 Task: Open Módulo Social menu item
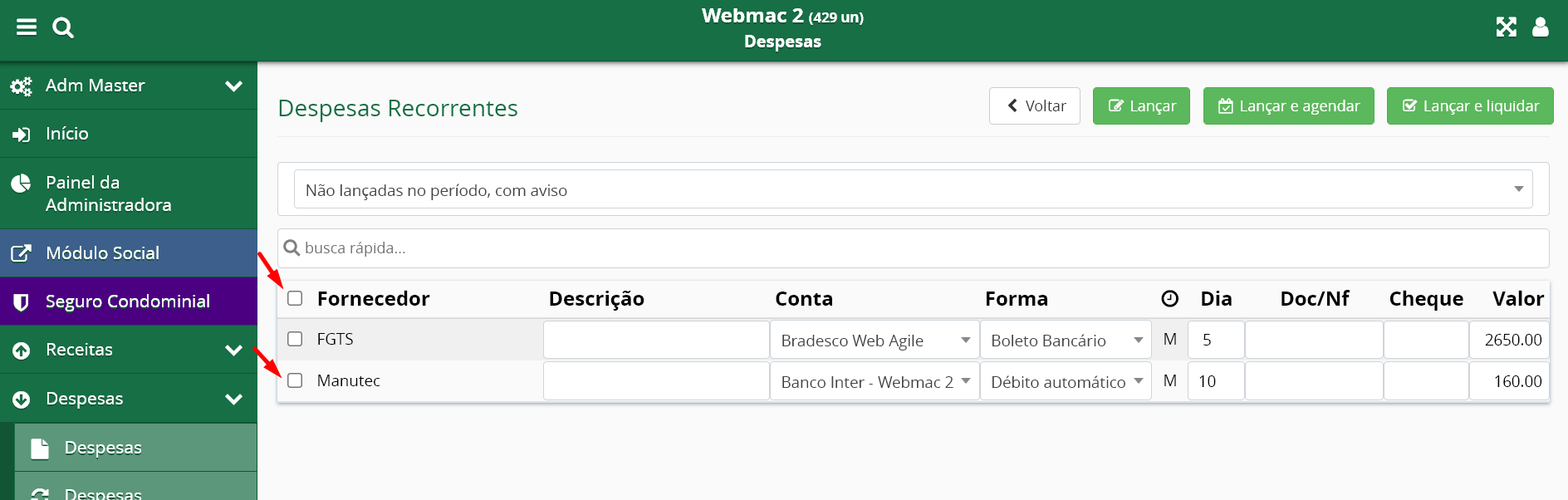coord(129,253)
